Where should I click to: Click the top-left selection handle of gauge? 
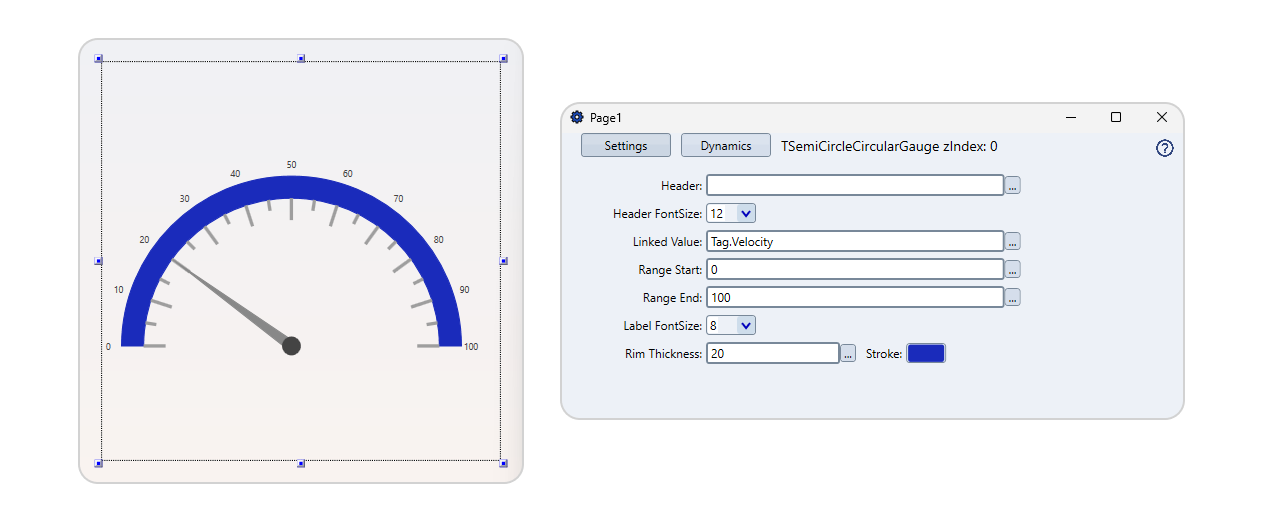pyautogui.click(x=98, y=59)
